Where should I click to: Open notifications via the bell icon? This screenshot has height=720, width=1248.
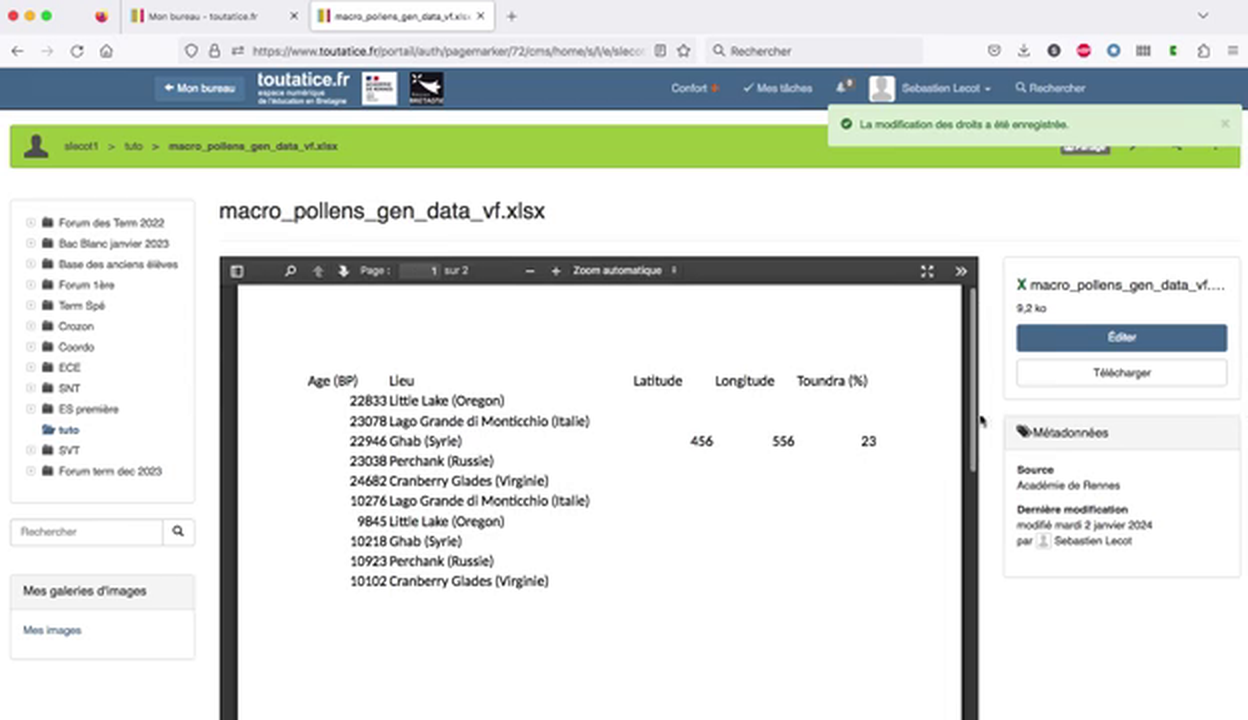click(840, 87)
